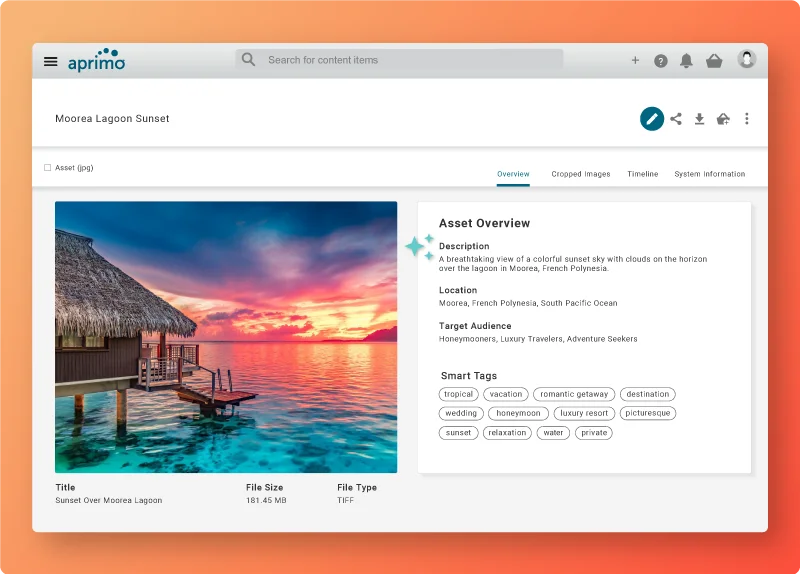Share the Moorea Lagoon Sunset asset
The width and height of the screenshot is (800, 574).
tap(676, 119)
